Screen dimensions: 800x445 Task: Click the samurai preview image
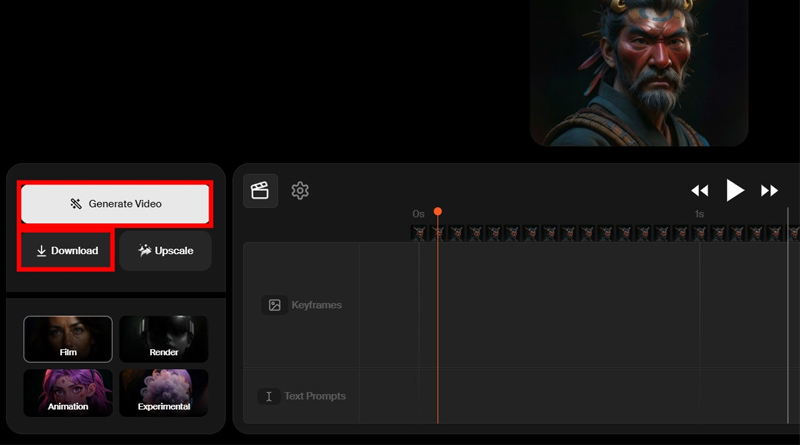tap(639, 73)
